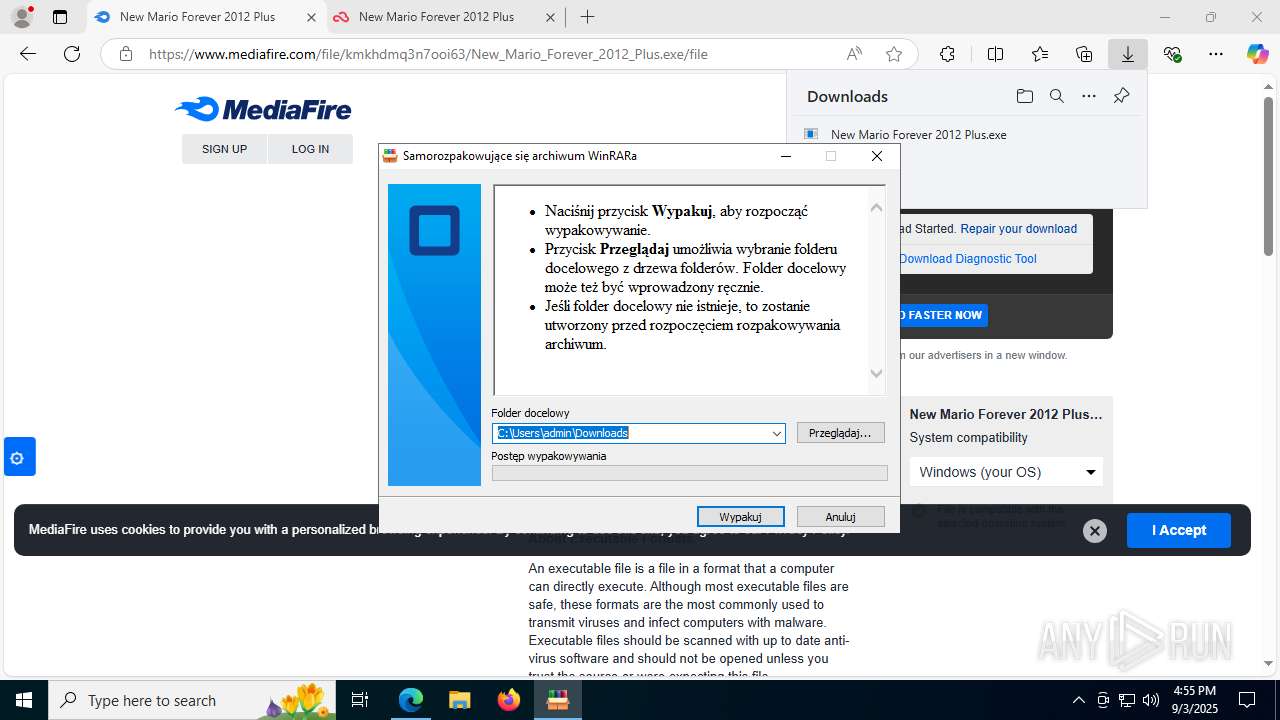1280x720 pixels.
Task: Open volume control in system tray
Action: point(1151,700)
